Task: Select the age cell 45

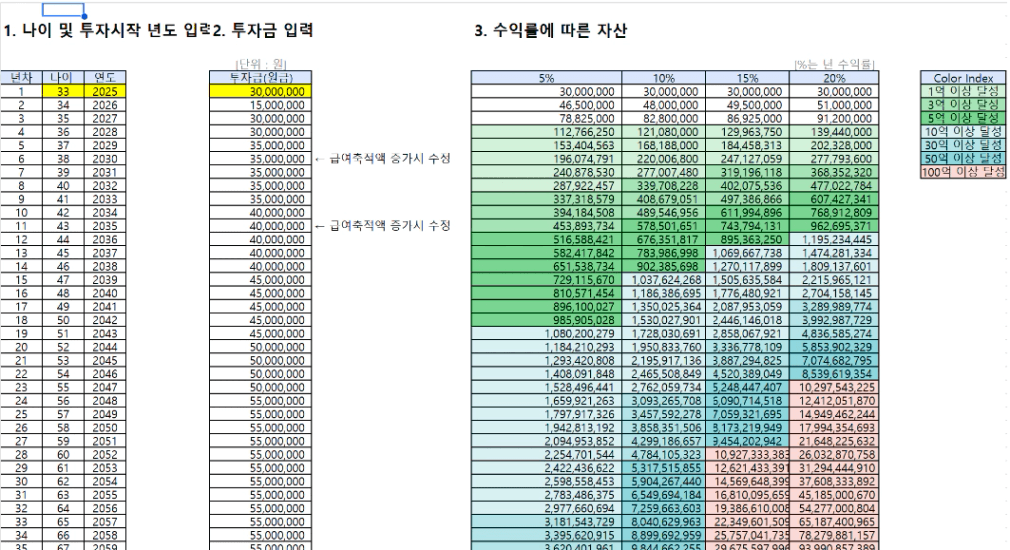Action: (x=63, y=253)
